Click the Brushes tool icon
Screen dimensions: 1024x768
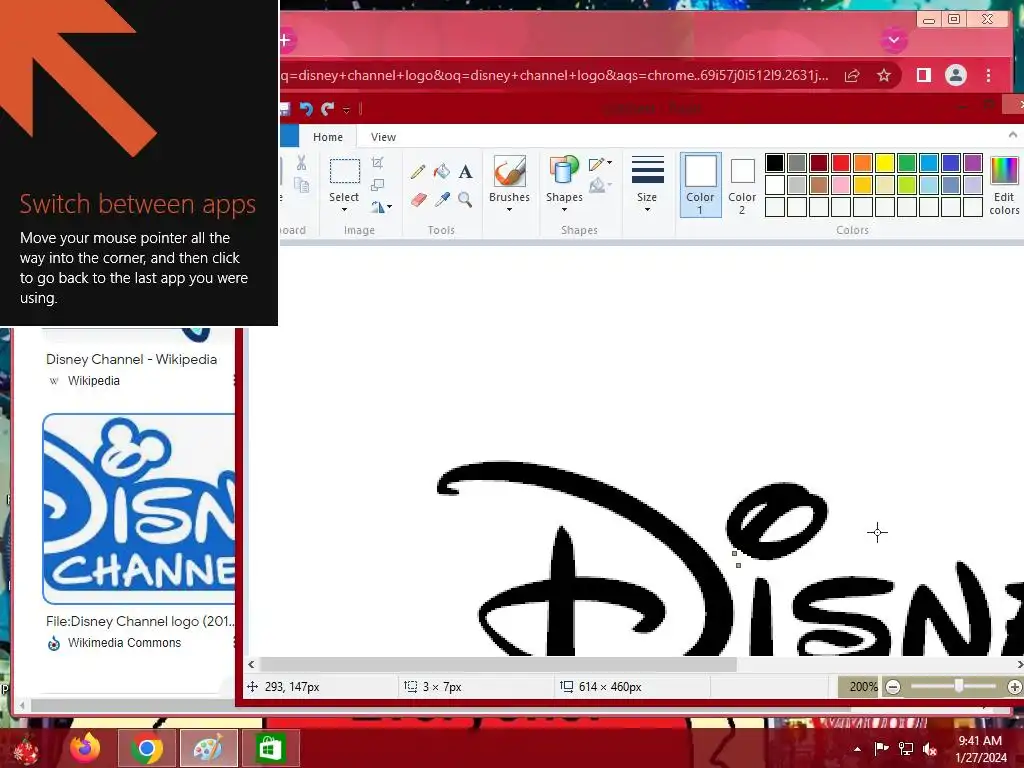(509, 172)
